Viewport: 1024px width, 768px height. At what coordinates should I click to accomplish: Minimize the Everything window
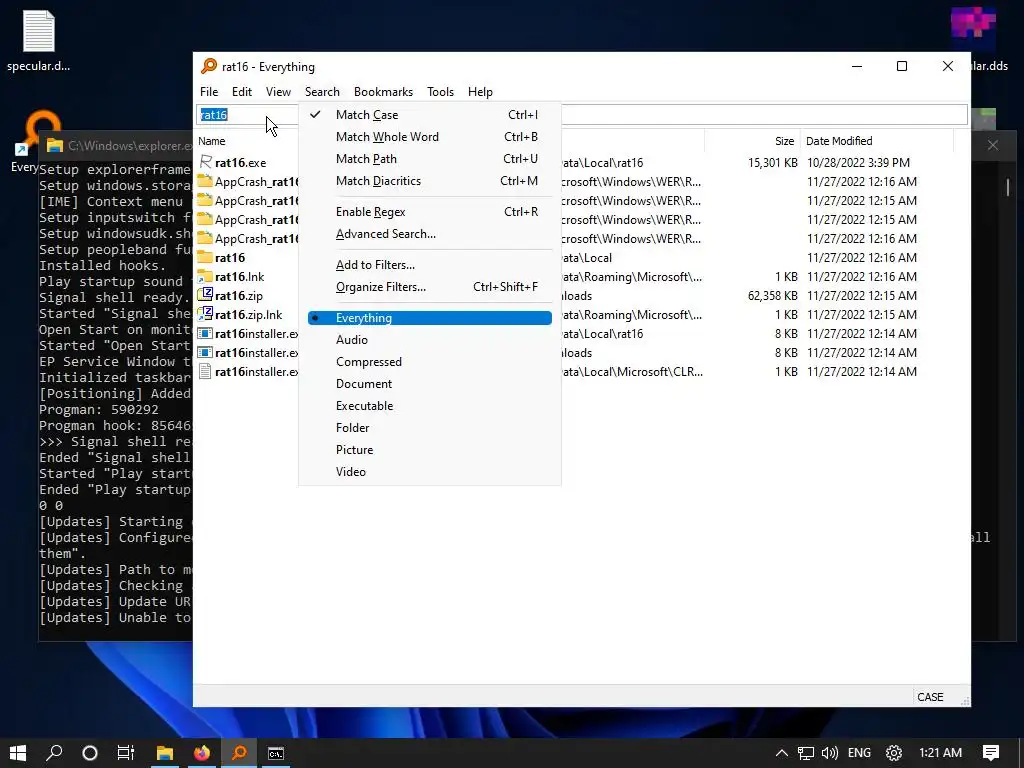click(857, 66)
